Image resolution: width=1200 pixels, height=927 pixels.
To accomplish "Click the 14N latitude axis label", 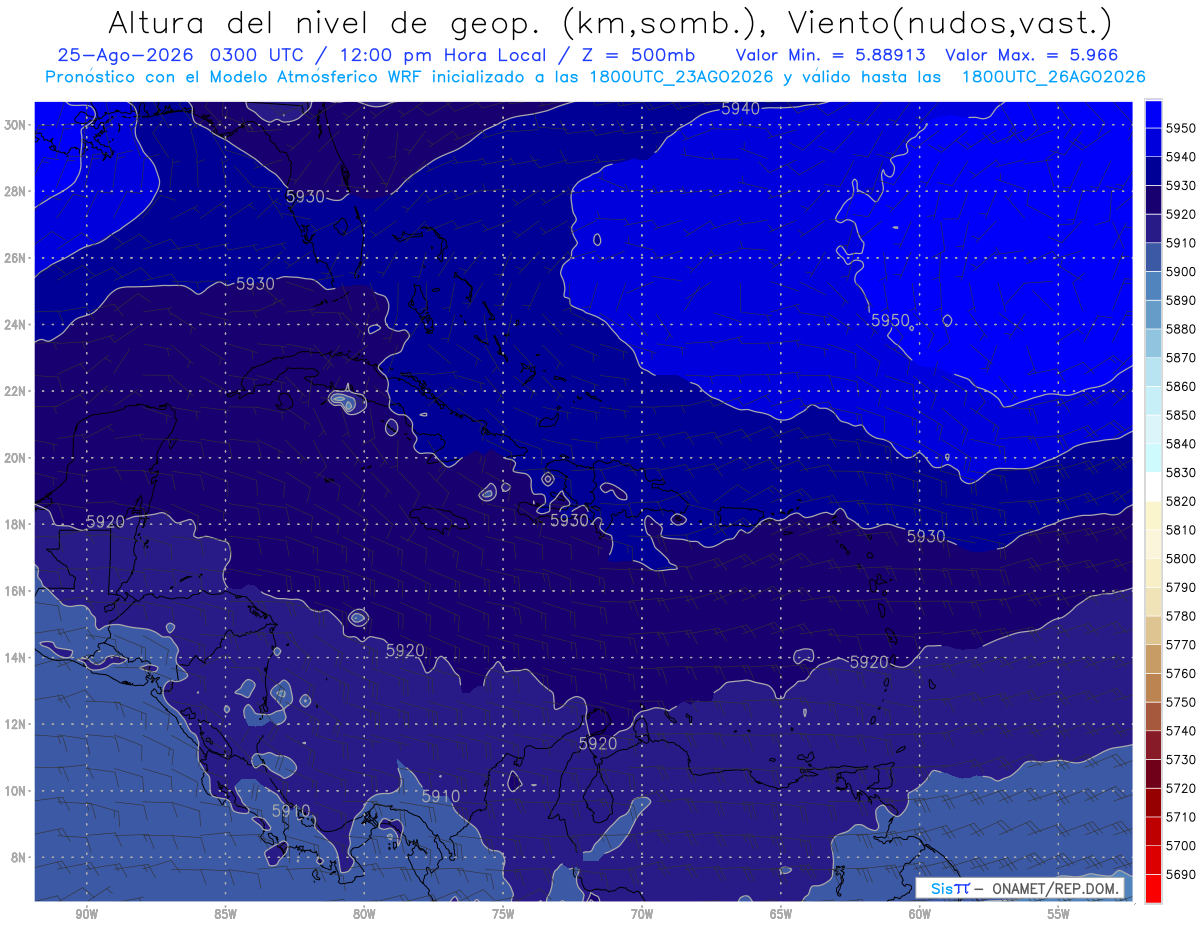I will 17,657.
